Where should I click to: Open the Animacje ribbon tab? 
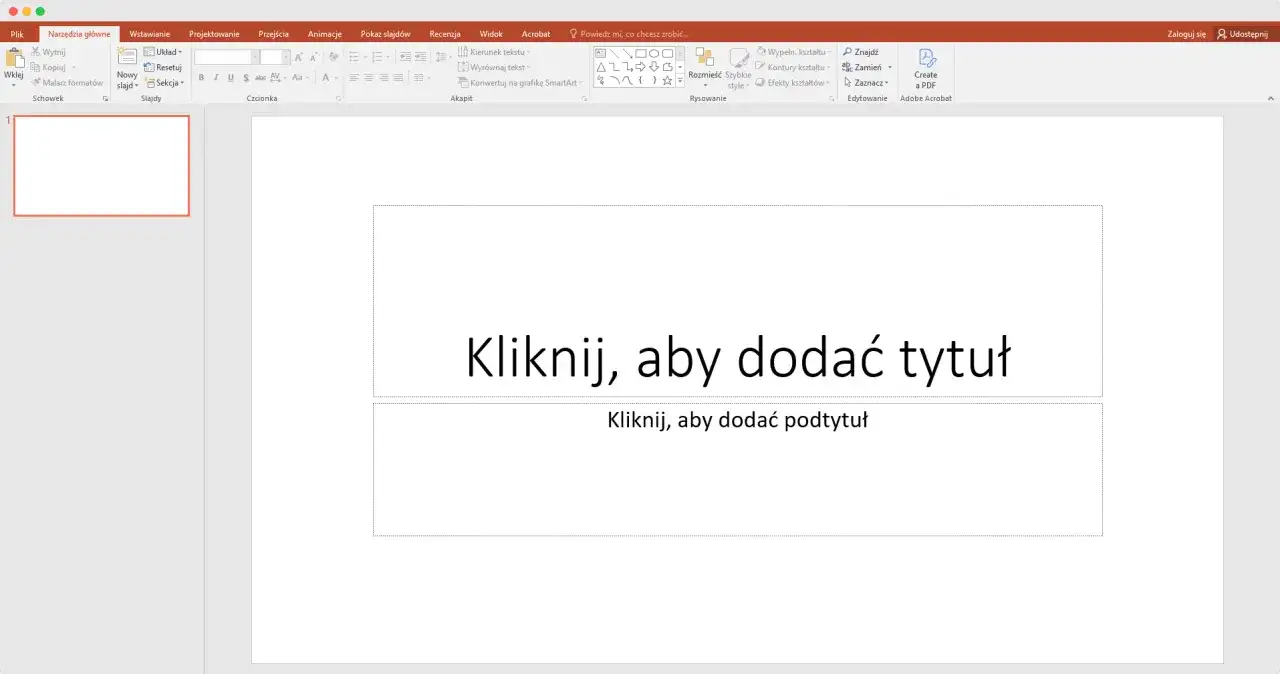(324, 33)
